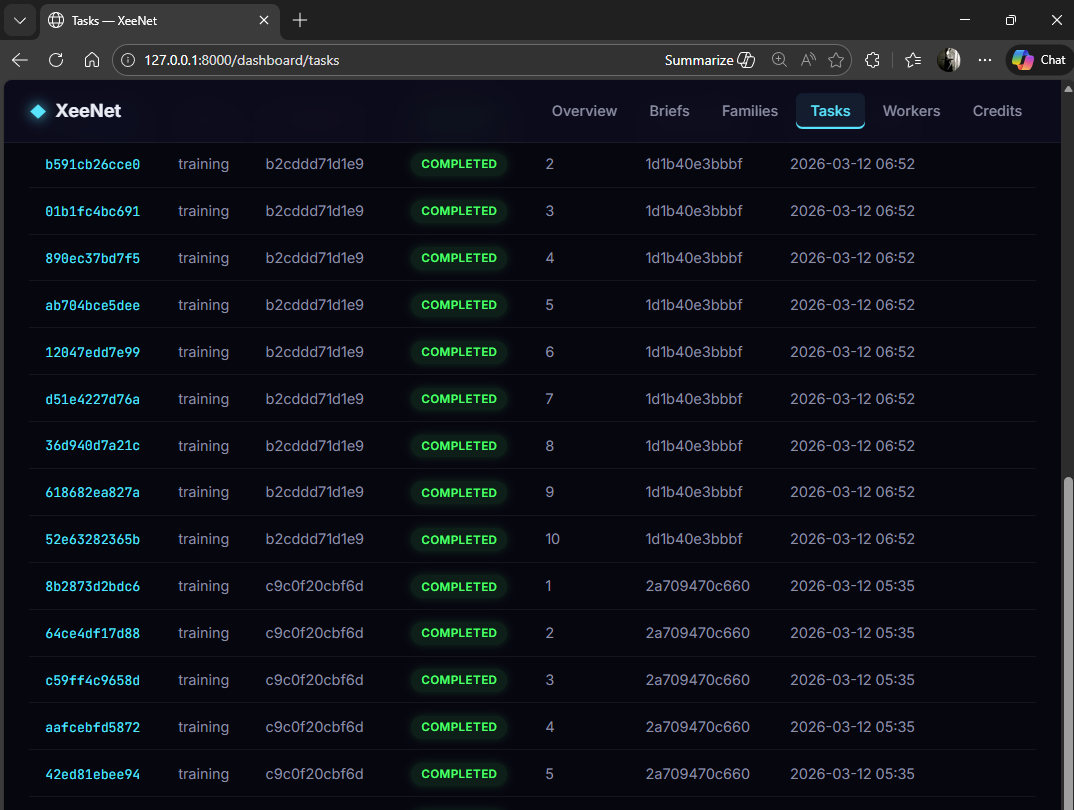The height and width of the screenshot is (810, 1074).
Task: Reload the page with refresh icon
Action: point(56,60)
